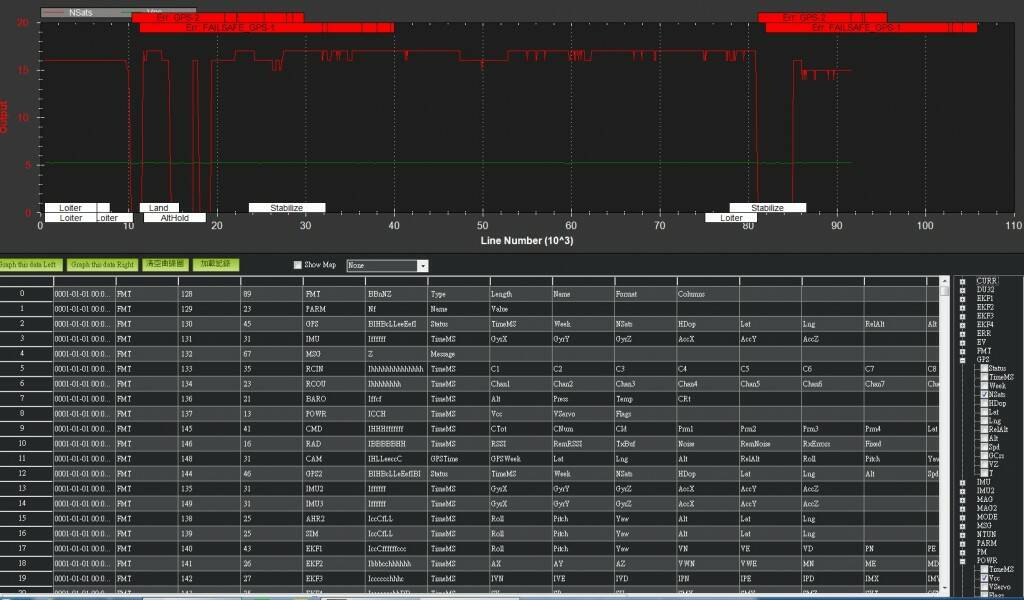Click the 'Graph this data Right' button
Image resolution: width=1024 pixels, height=600 pixels.
point(102,265)
